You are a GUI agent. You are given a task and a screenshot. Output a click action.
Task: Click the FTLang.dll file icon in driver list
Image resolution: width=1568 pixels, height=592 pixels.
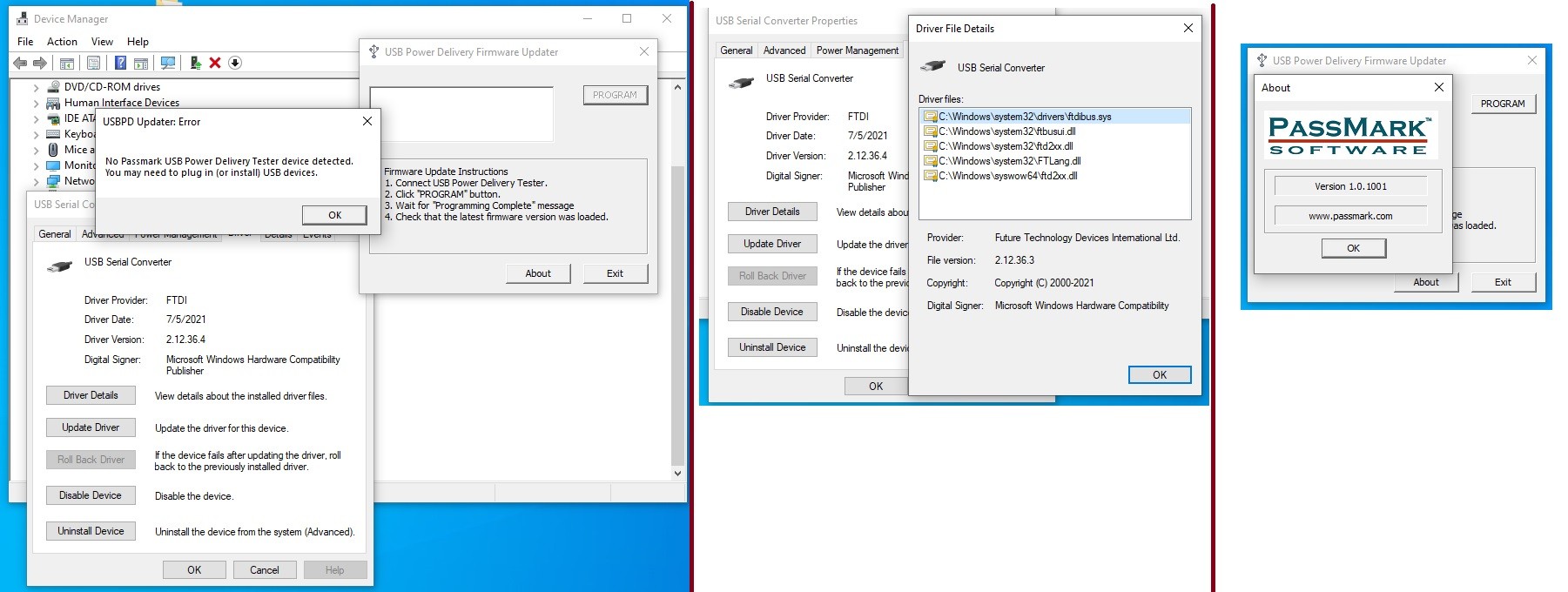pos(930,161)
